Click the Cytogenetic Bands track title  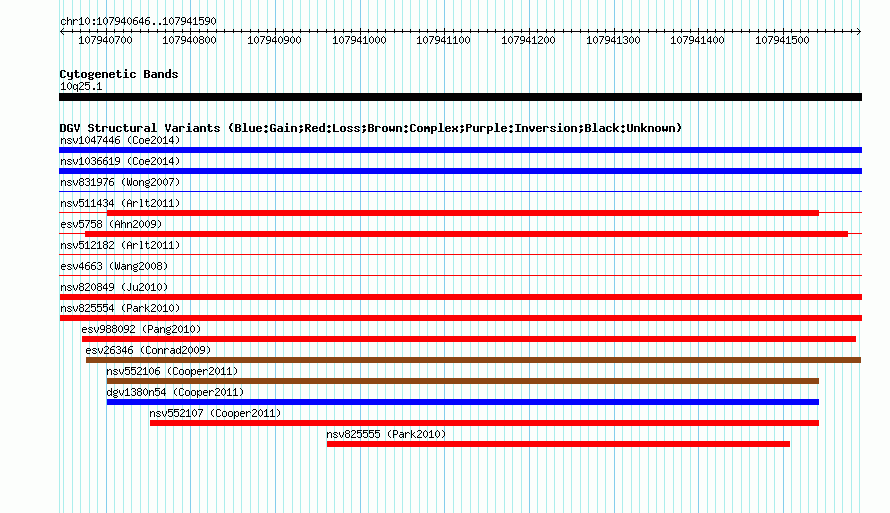coord(119,74)
